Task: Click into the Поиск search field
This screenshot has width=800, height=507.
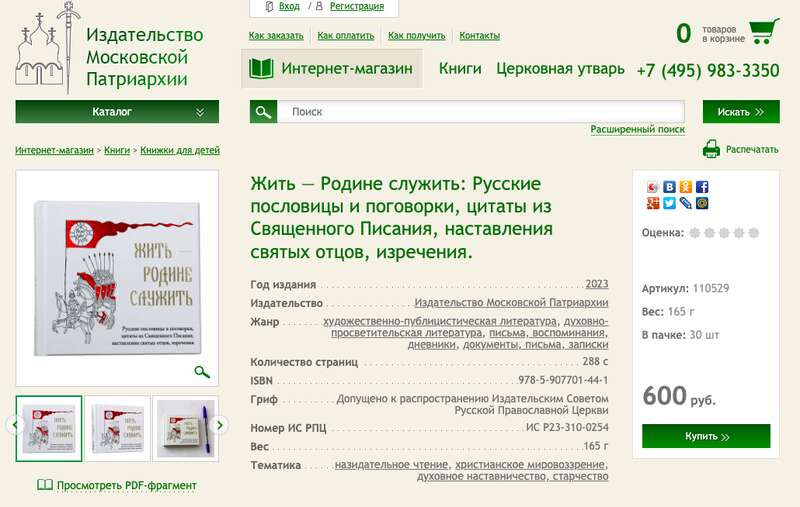Action: coord(480,112)
